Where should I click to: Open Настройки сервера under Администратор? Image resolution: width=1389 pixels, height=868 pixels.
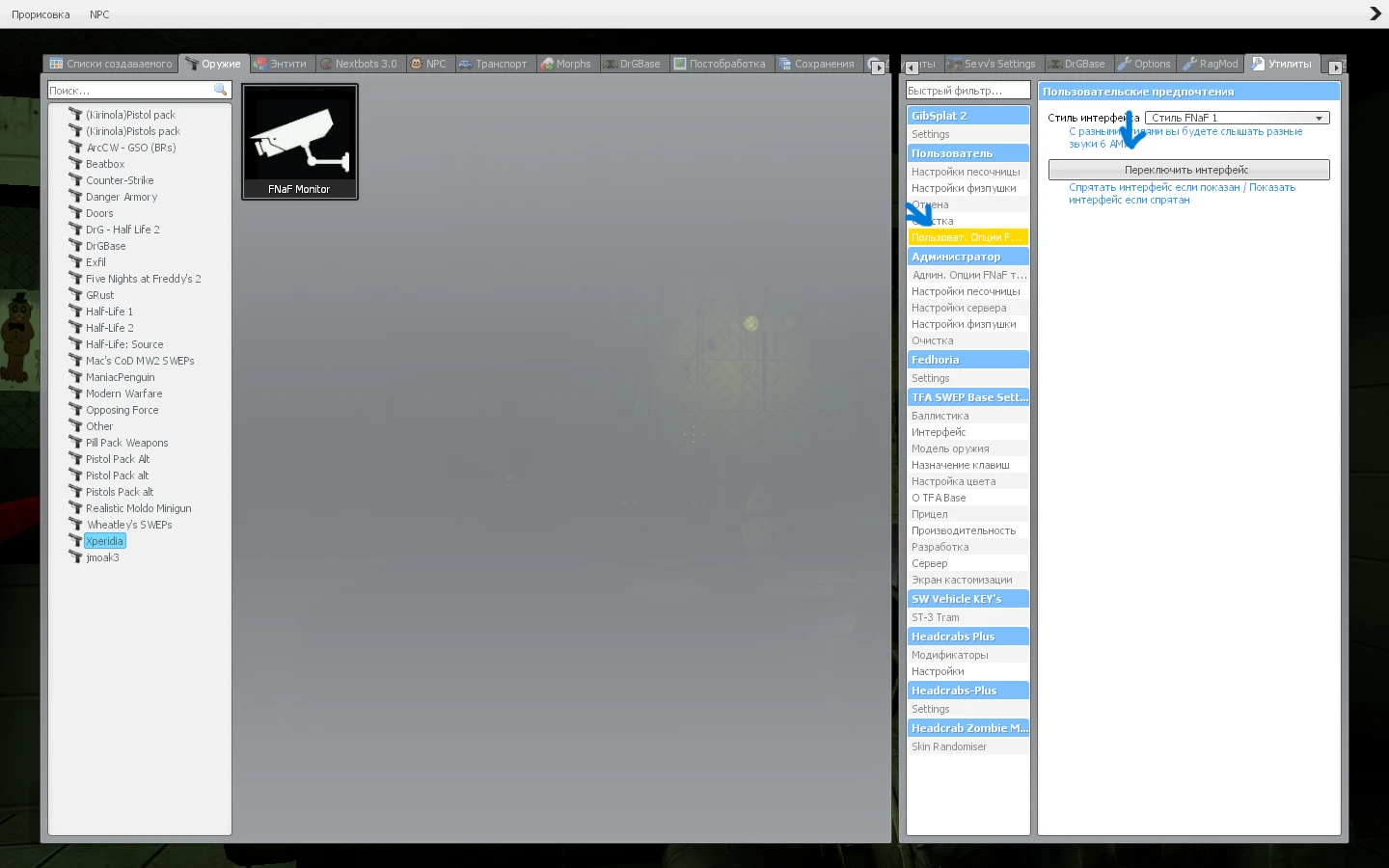point(967,308)
